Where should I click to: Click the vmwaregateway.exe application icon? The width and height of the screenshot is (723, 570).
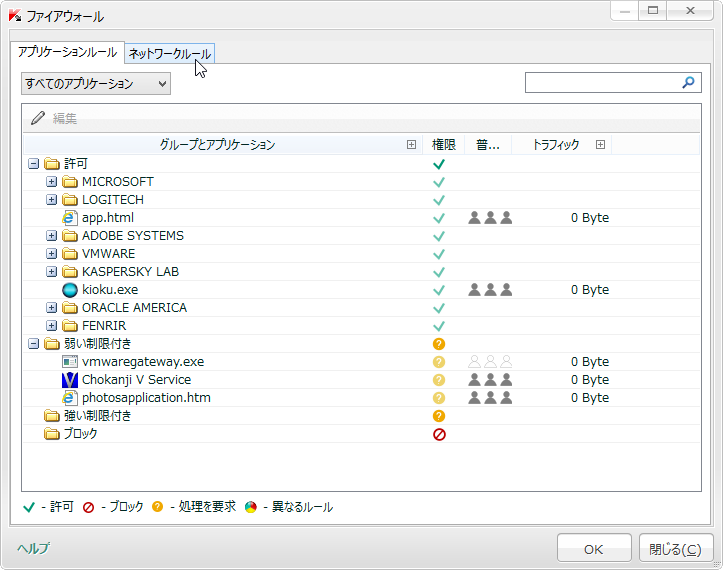[x=70, y=362]
